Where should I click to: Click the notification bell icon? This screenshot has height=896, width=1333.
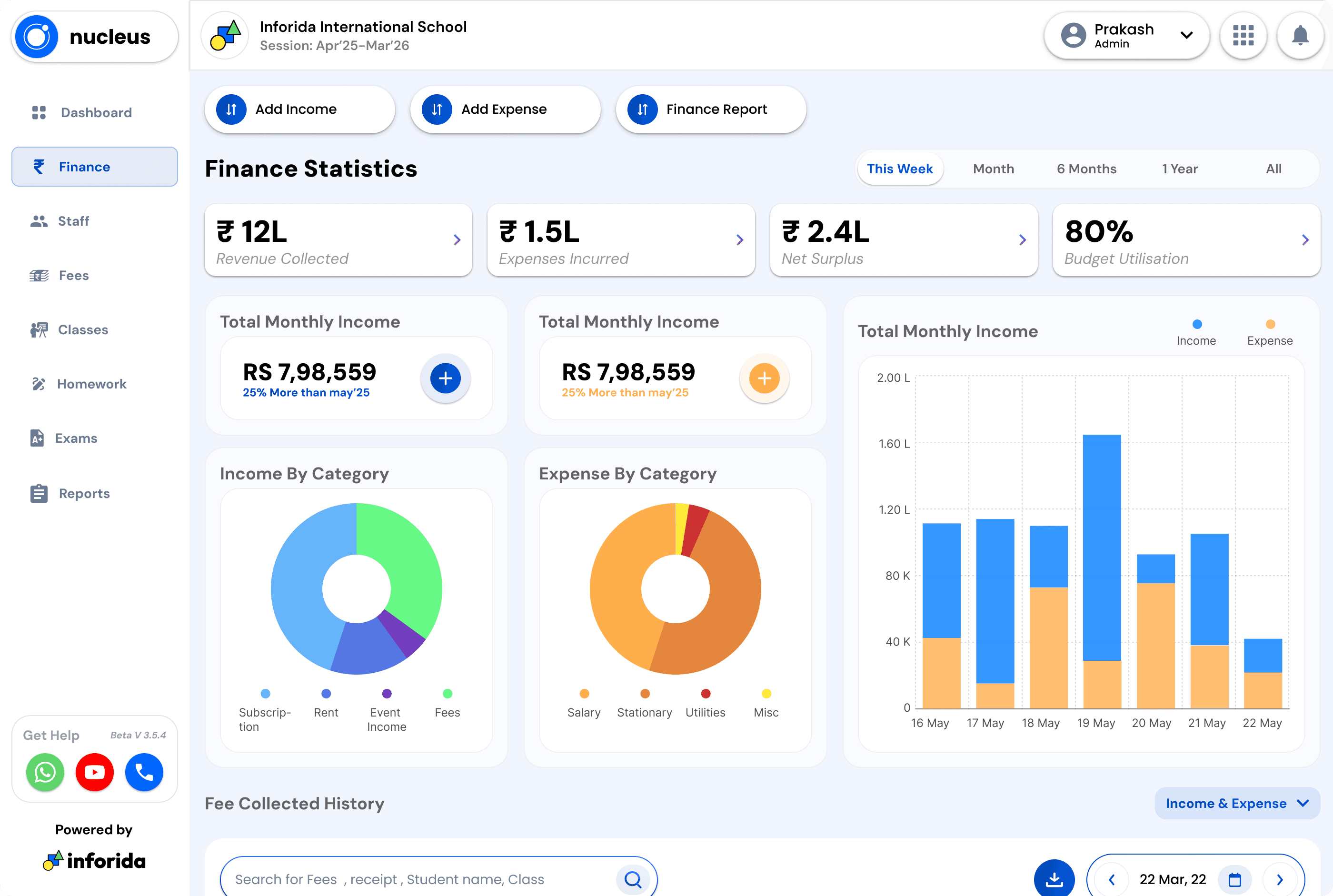[x=1300, y=36]
